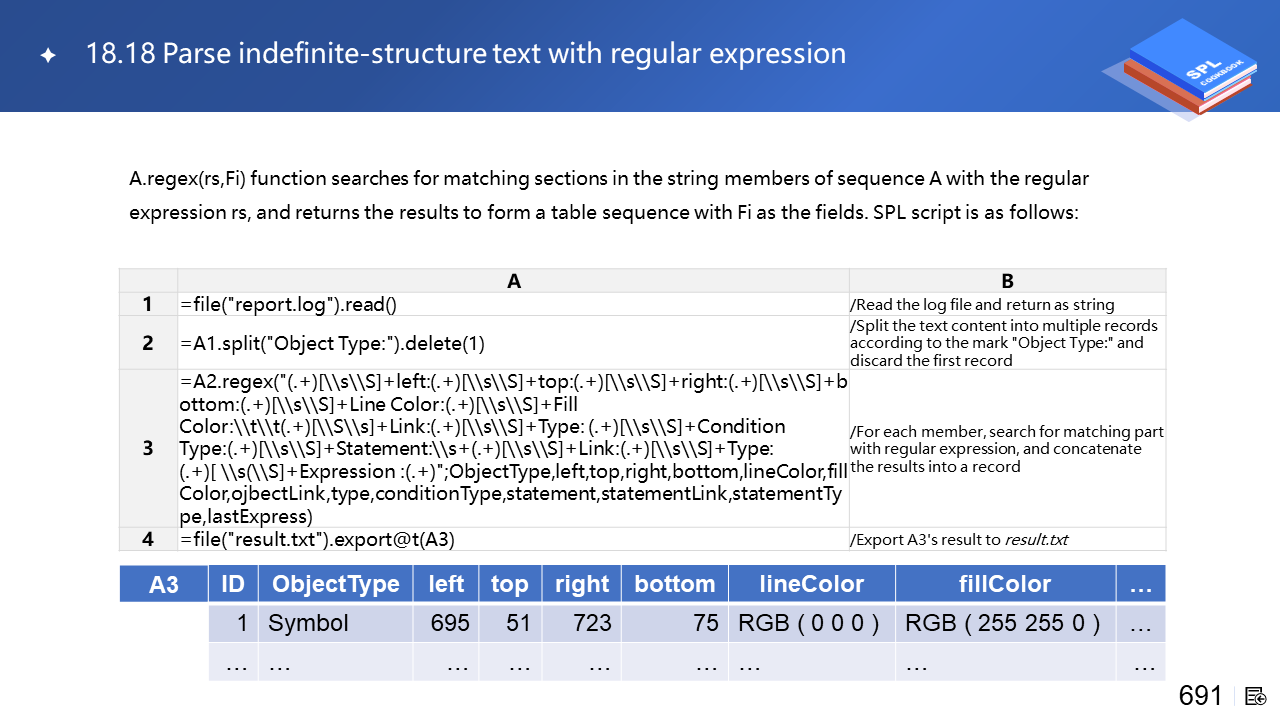Select the page number 691
The width and height of the screenshot is (1280, 720).
click(x=1200, y=696)
